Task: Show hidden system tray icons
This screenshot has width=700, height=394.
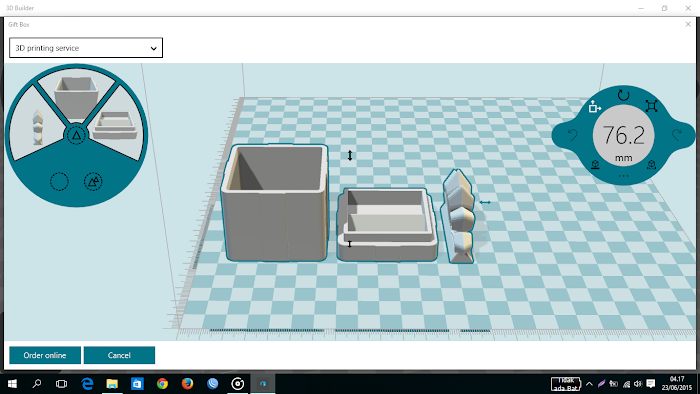Action: click(589, 384)
